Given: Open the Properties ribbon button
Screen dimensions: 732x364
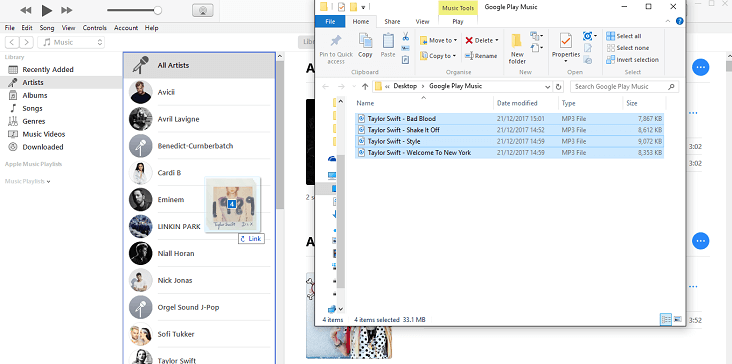Looking at the screenshot, I should click(565, 48).
